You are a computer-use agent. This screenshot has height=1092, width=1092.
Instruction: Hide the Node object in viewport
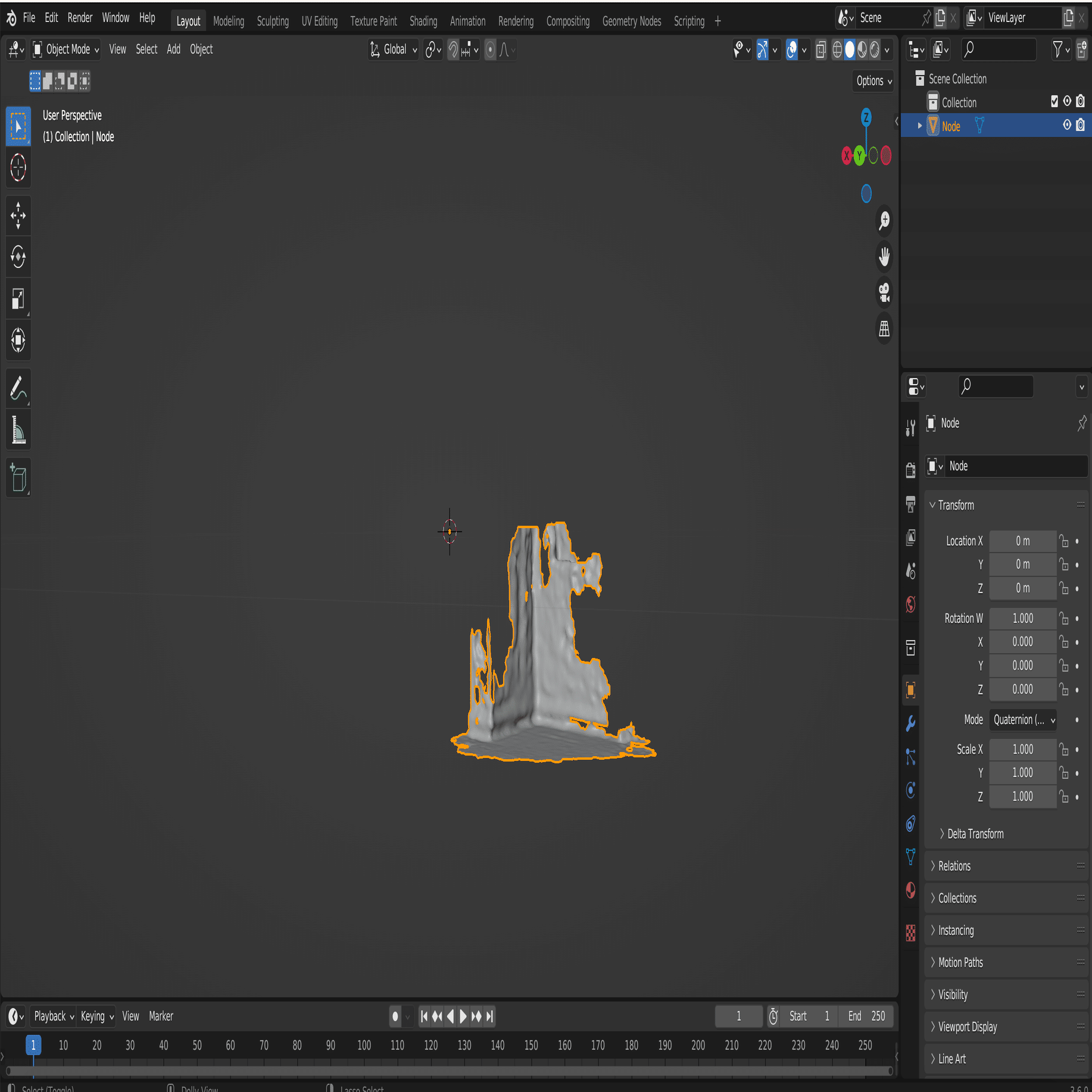[1067, 125]
